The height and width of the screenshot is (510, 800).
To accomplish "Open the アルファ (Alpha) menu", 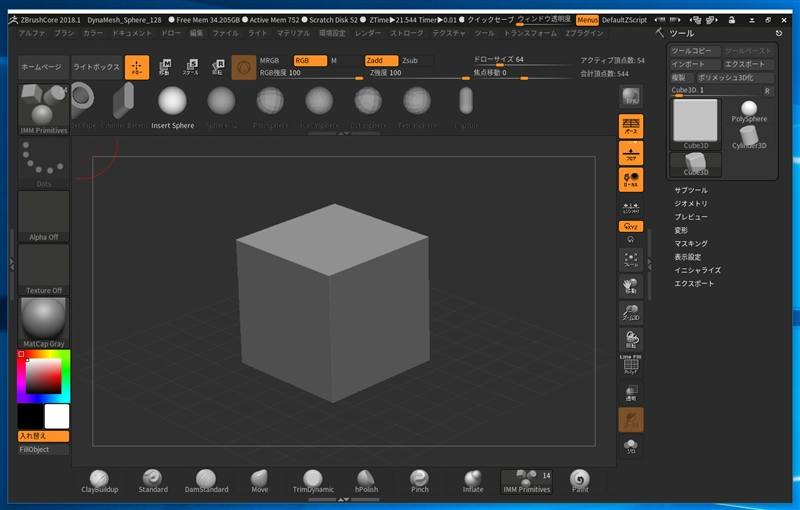I will [32, 33].
